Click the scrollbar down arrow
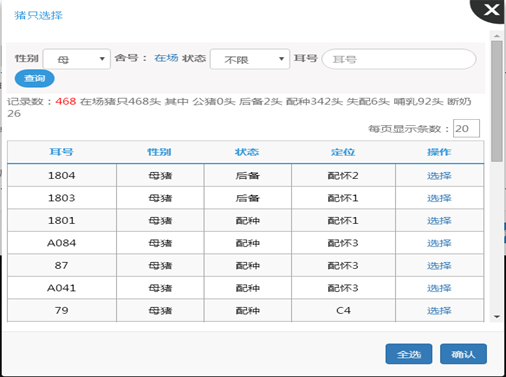The width and height of the screenshot is (506, 377). [497, 317]
